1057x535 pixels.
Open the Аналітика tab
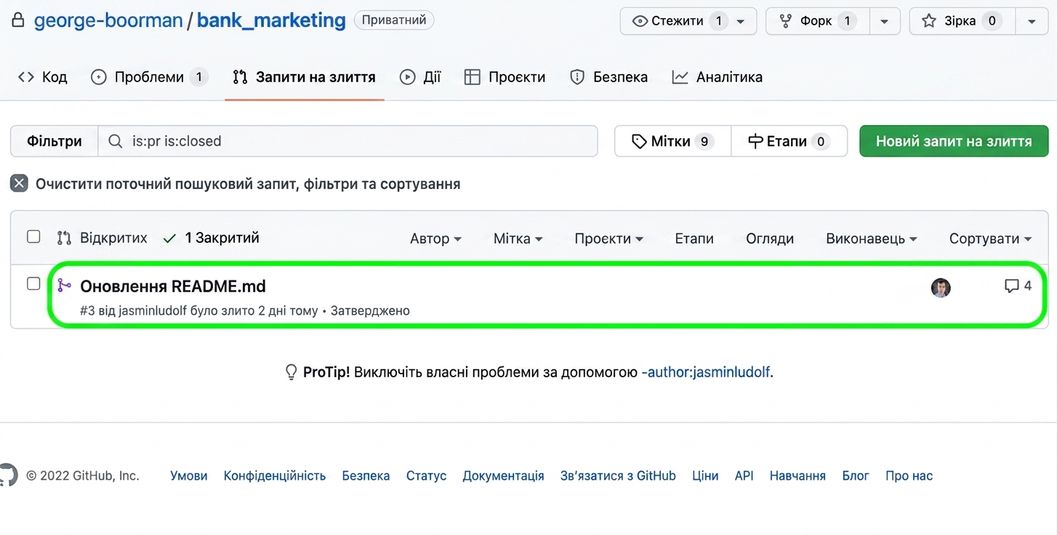pos(717,77)
